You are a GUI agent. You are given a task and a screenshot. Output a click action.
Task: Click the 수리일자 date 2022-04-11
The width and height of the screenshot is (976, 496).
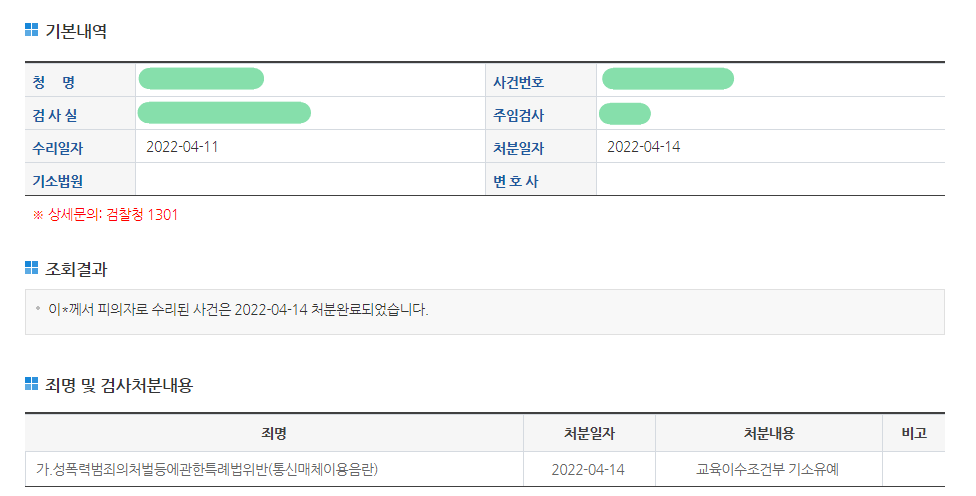[x=182, y=147]
